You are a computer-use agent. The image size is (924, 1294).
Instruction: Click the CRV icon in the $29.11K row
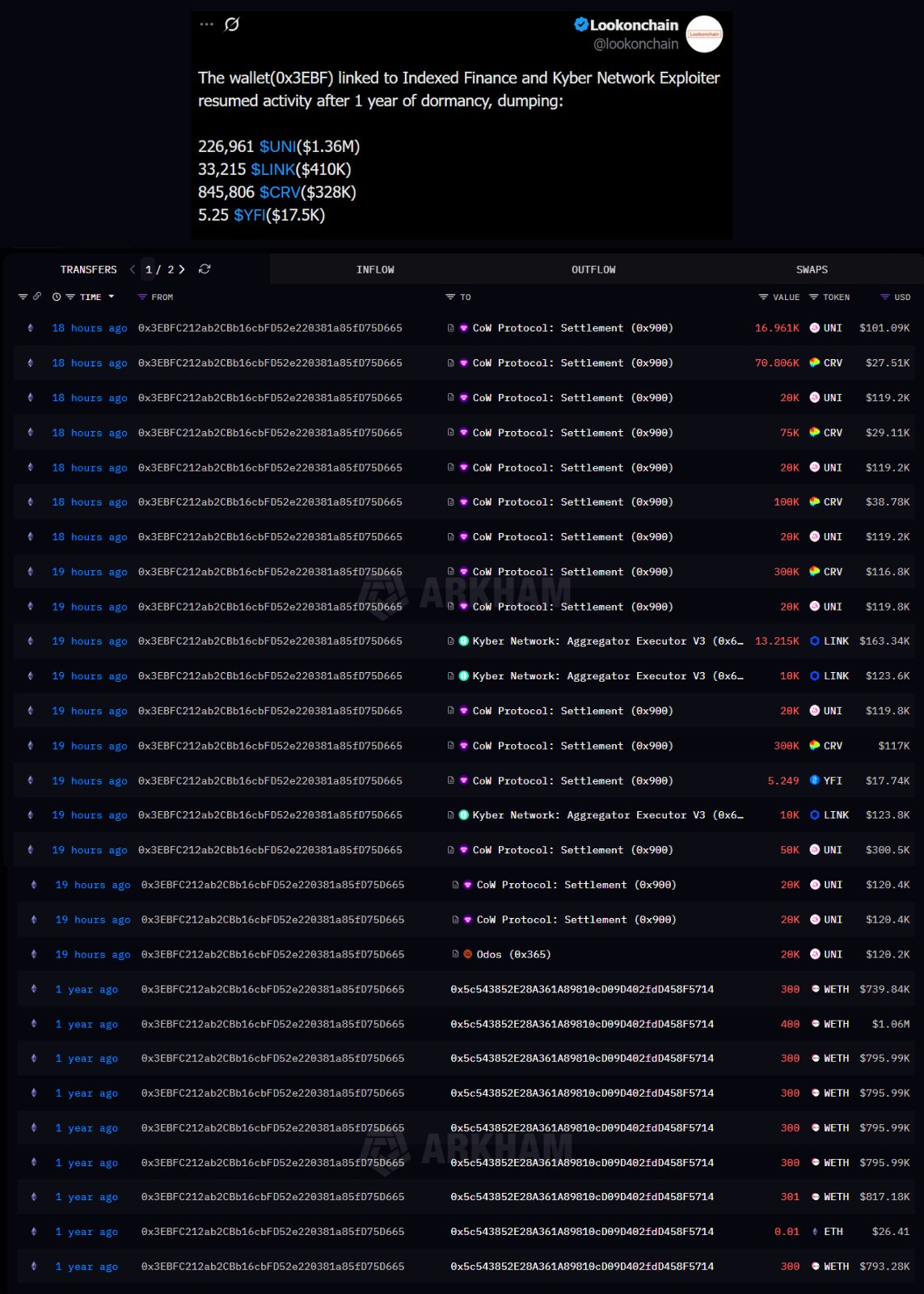(815, 433)
